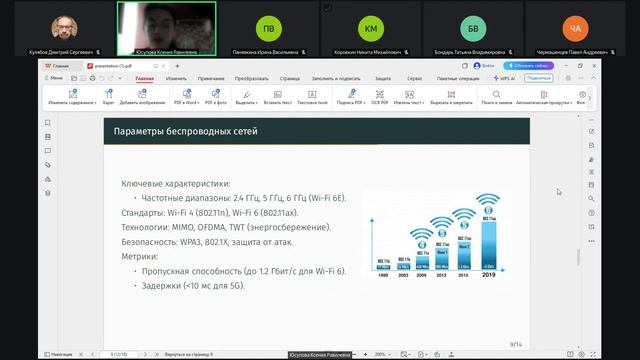Click the fullscreen icon in status bar

593,354
